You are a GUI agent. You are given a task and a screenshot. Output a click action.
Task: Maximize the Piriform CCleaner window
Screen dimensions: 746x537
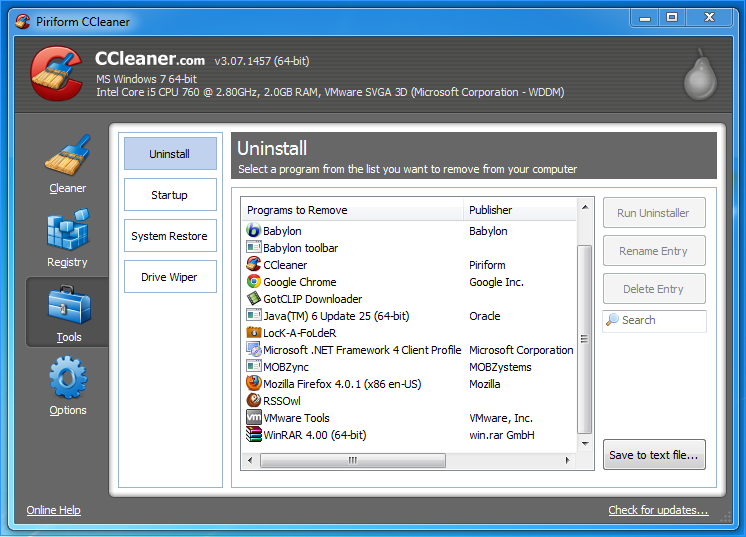tap(672, 18)
